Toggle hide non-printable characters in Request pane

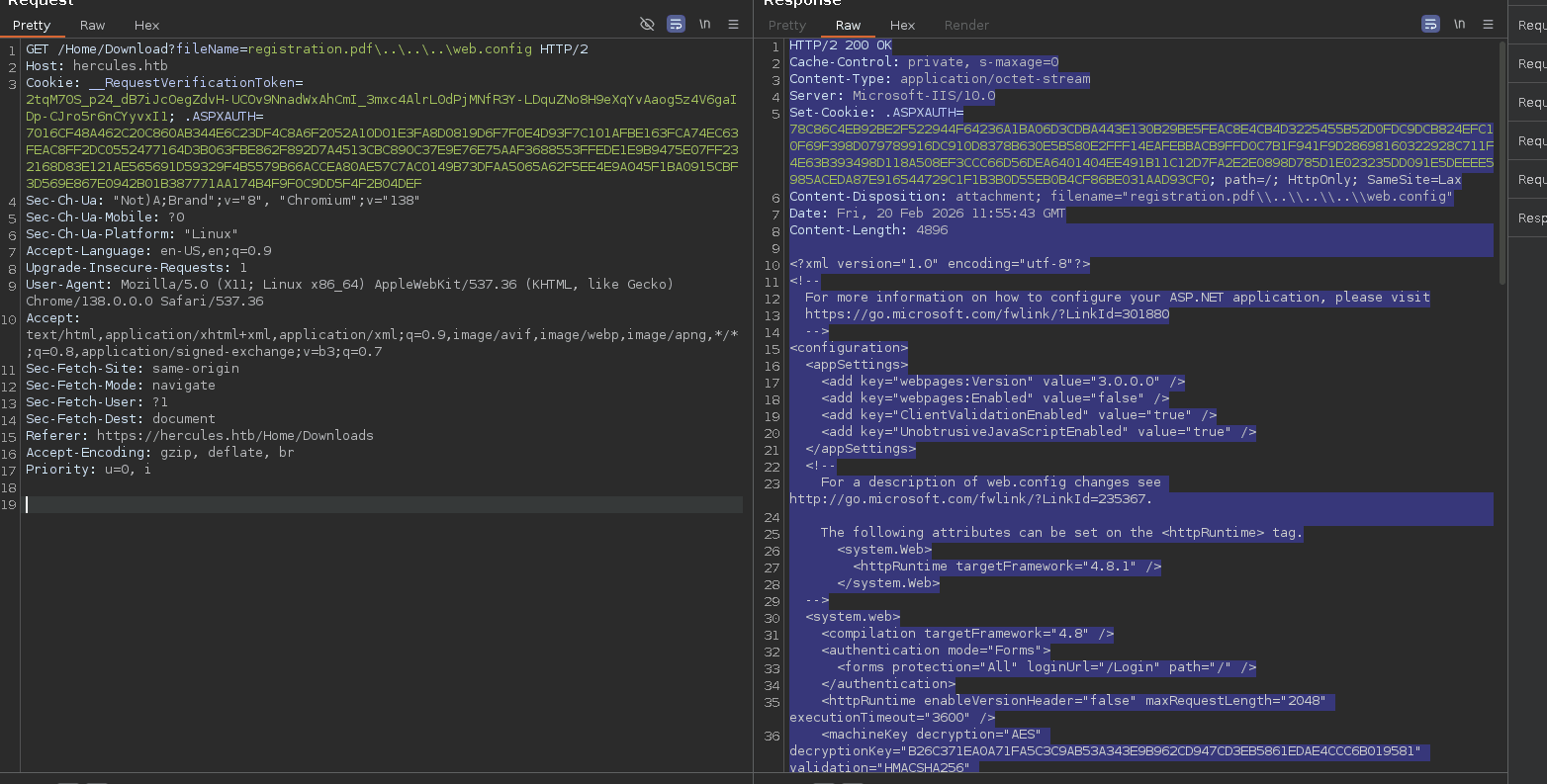pos(647,24)
